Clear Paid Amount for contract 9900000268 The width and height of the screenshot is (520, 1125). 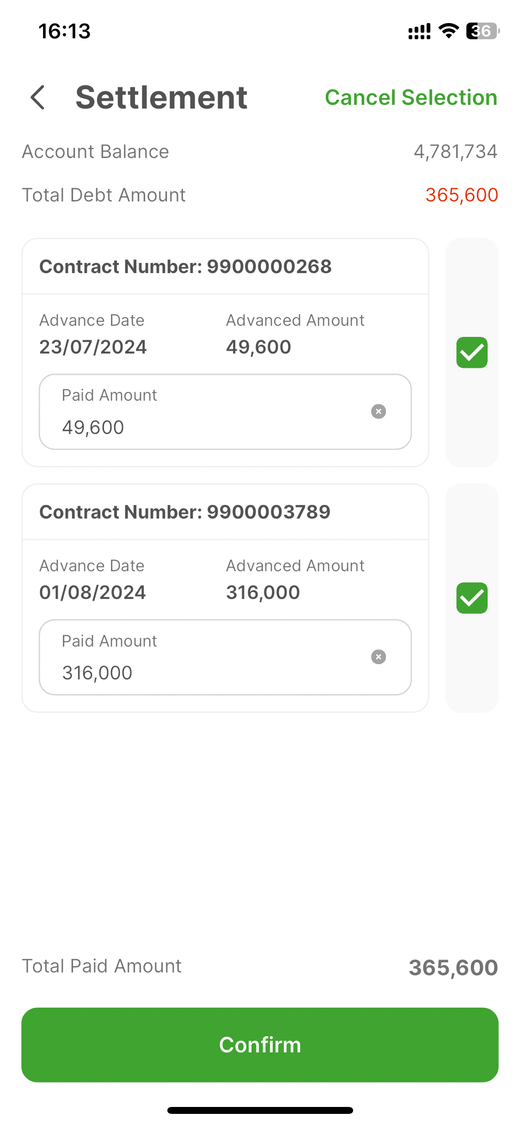379,411
